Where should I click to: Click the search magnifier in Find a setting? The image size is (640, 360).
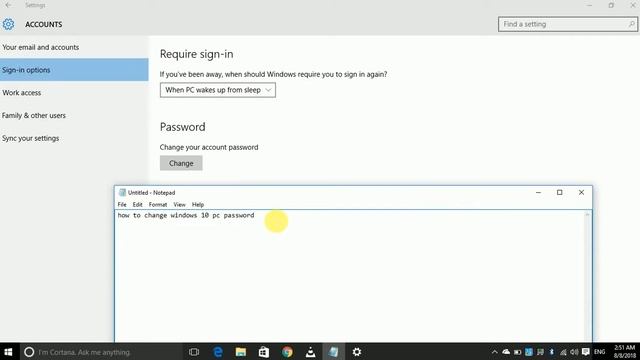click(631, 24)
